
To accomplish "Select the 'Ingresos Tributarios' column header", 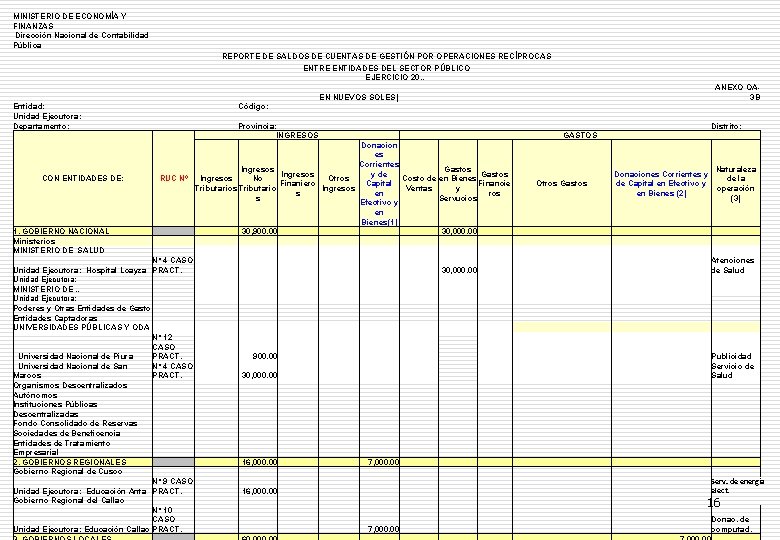I will 216,183.
